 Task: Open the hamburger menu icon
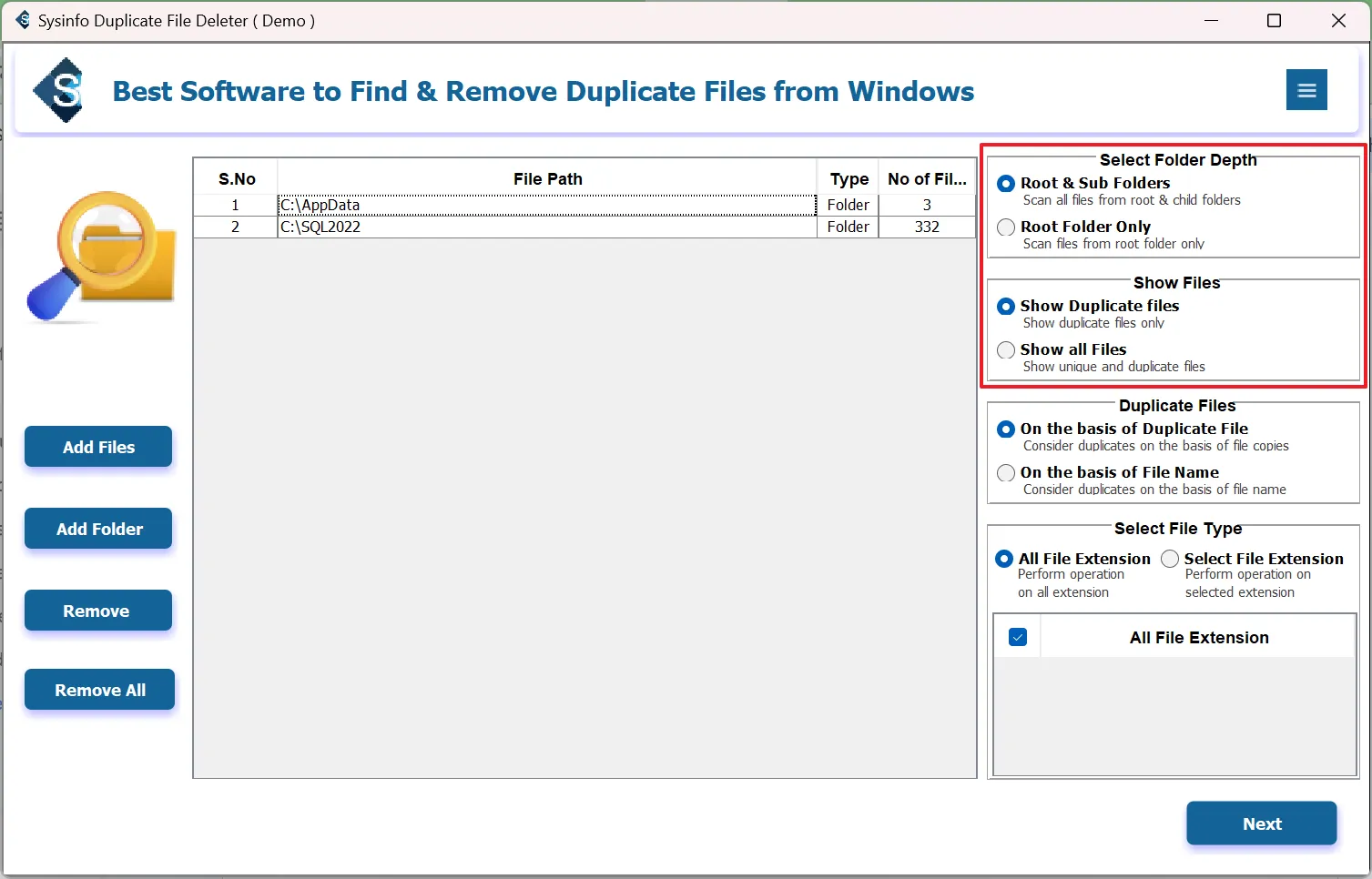(1306, 90)
